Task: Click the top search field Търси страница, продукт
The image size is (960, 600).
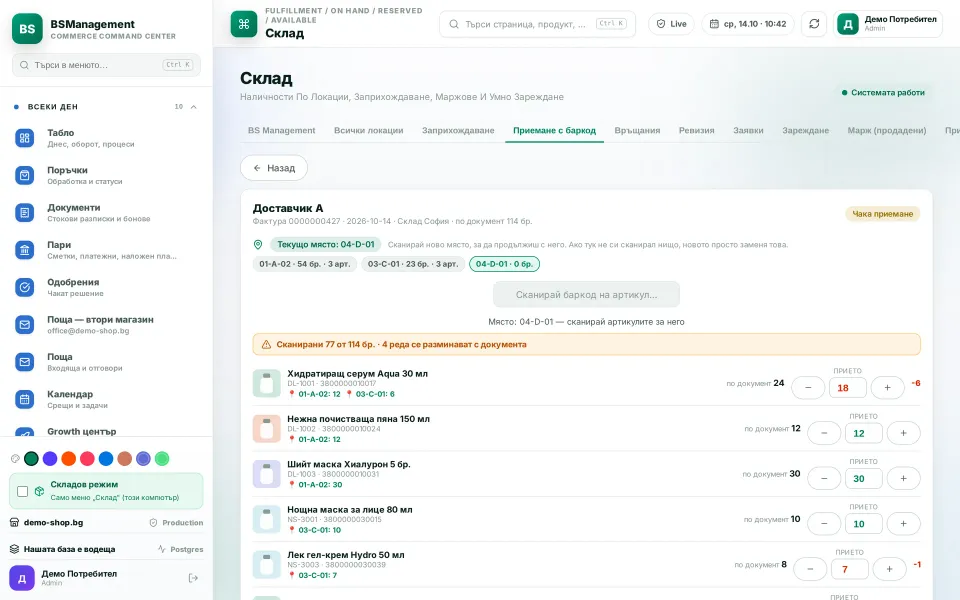Action: (538, 24)
